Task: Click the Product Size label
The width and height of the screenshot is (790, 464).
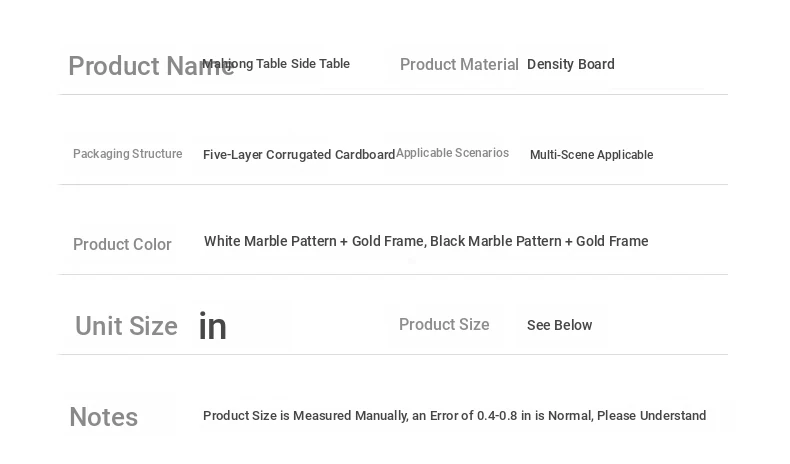Action: 444,324
